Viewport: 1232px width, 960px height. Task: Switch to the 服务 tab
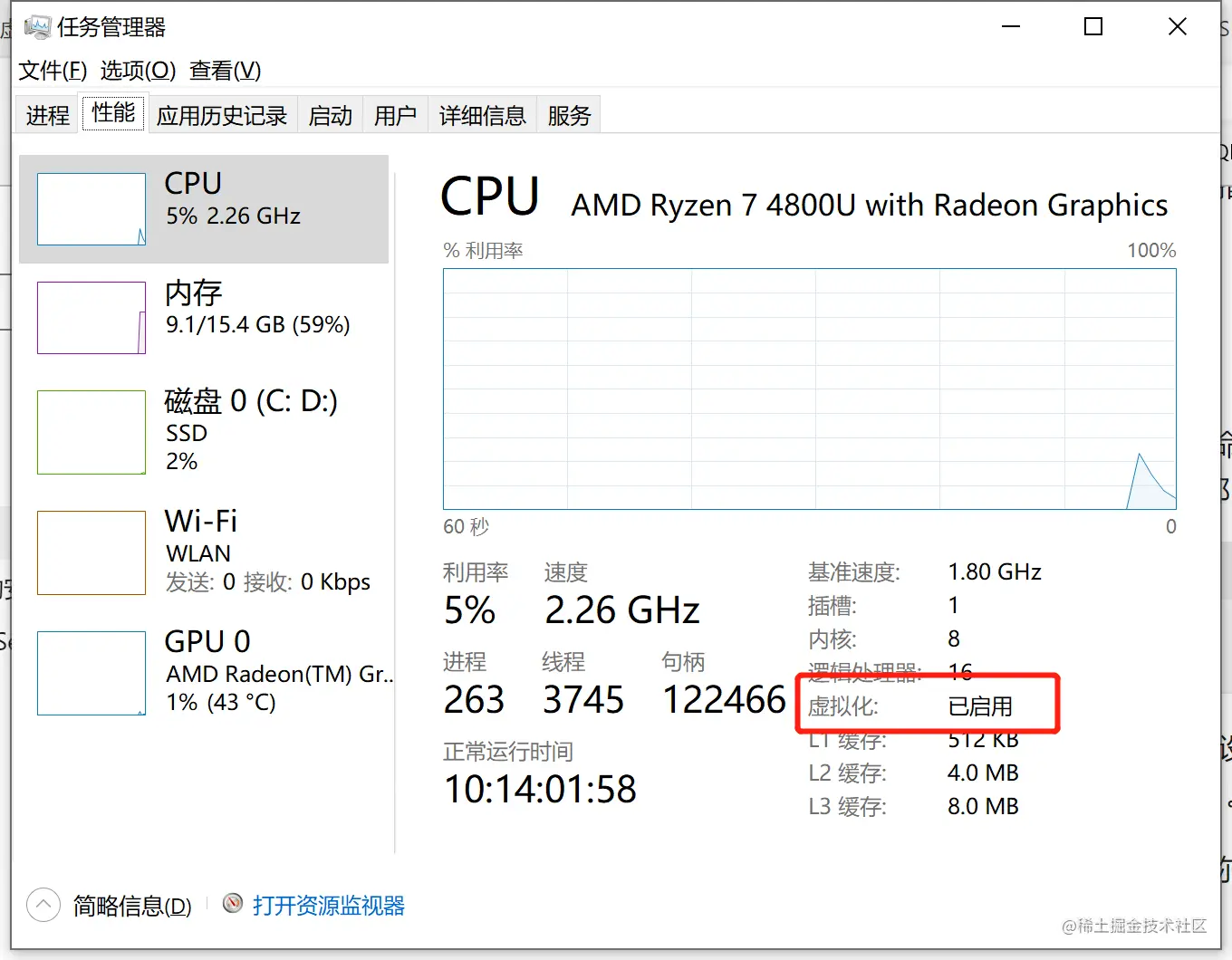click(x=569, y=116)
